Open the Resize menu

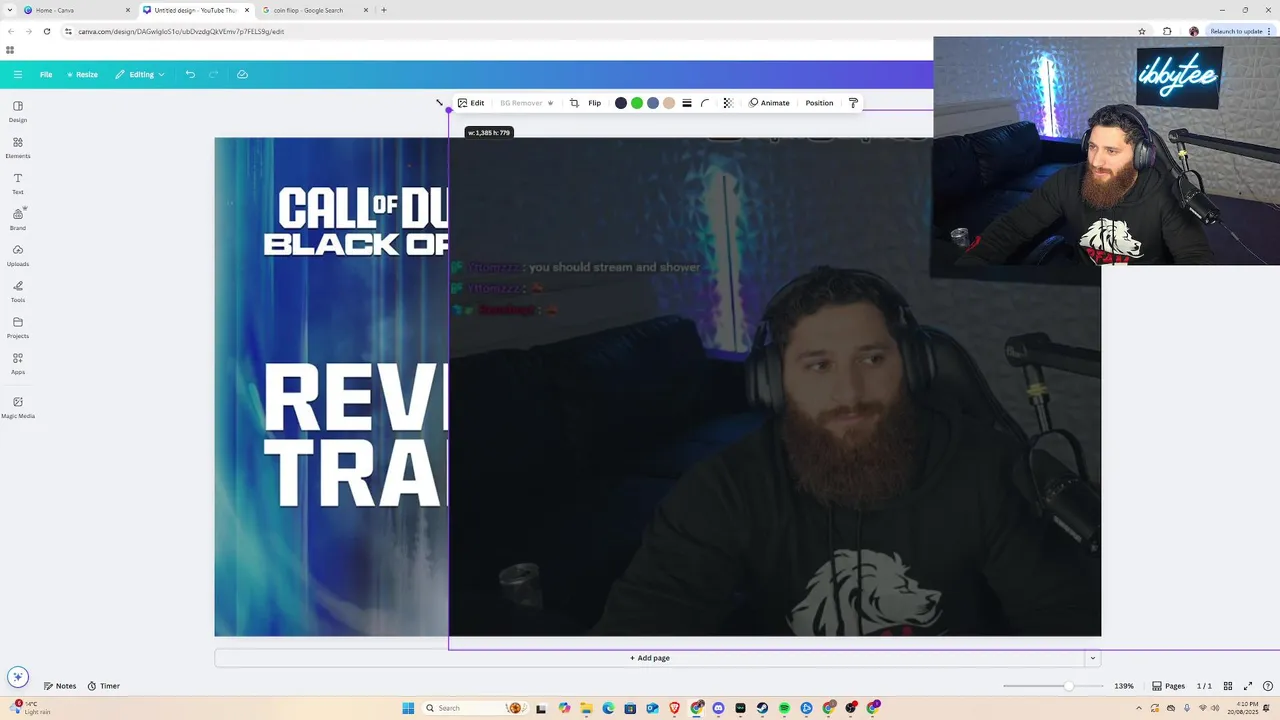(x=82, y=74)
